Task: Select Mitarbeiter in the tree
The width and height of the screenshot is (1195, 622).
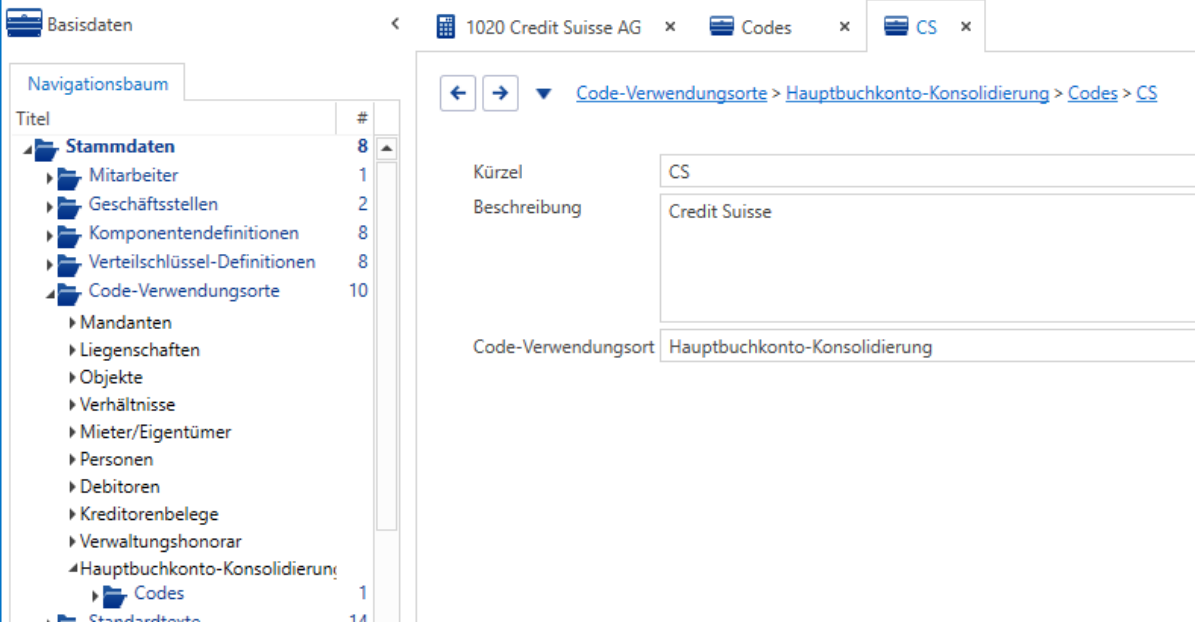Action: (x=133, y=175)
